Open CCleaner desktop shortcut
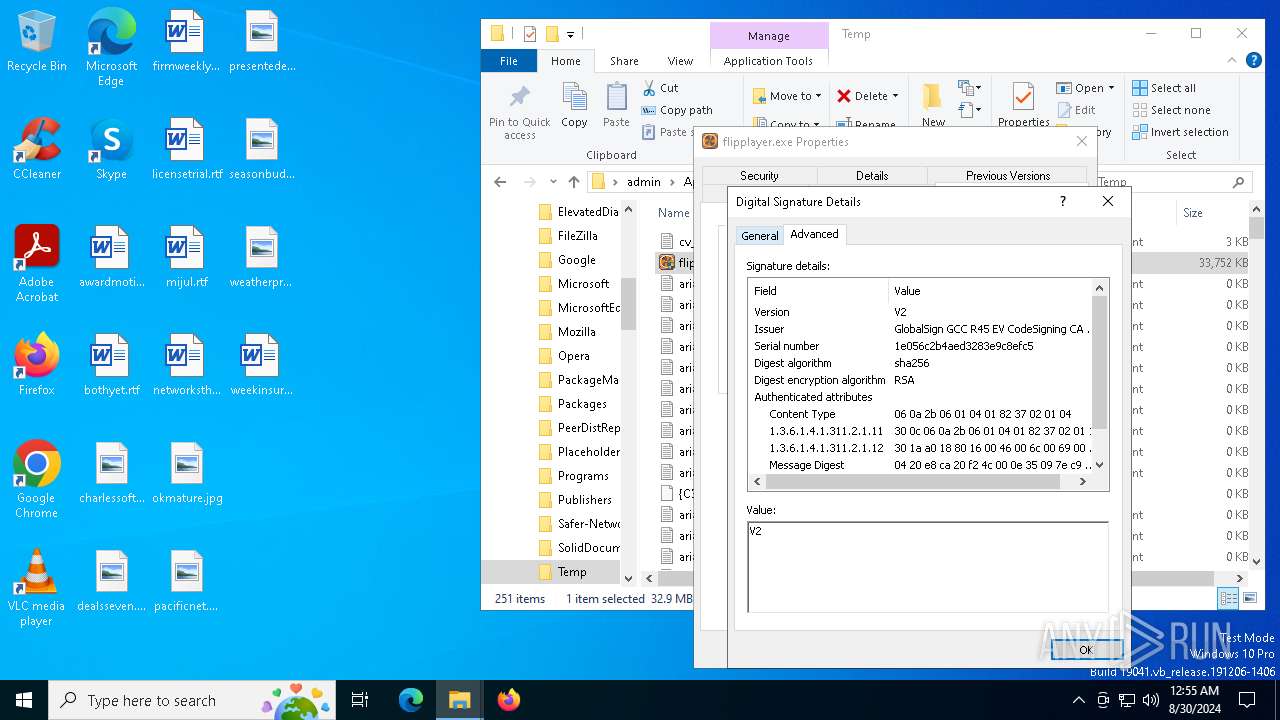 37,149
